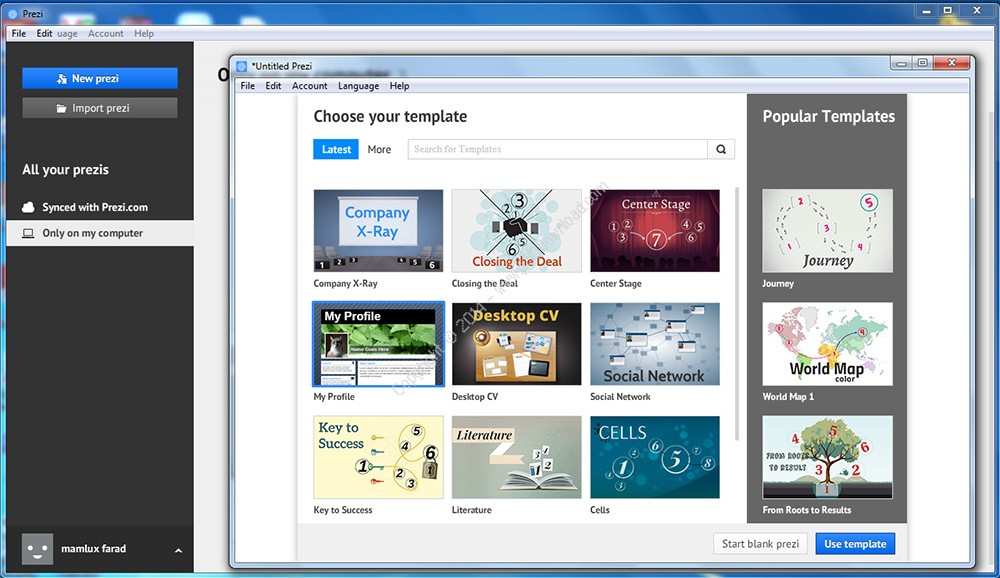
Task: Click the "Desktop CV" caption text
Action: tap(475, 397)
